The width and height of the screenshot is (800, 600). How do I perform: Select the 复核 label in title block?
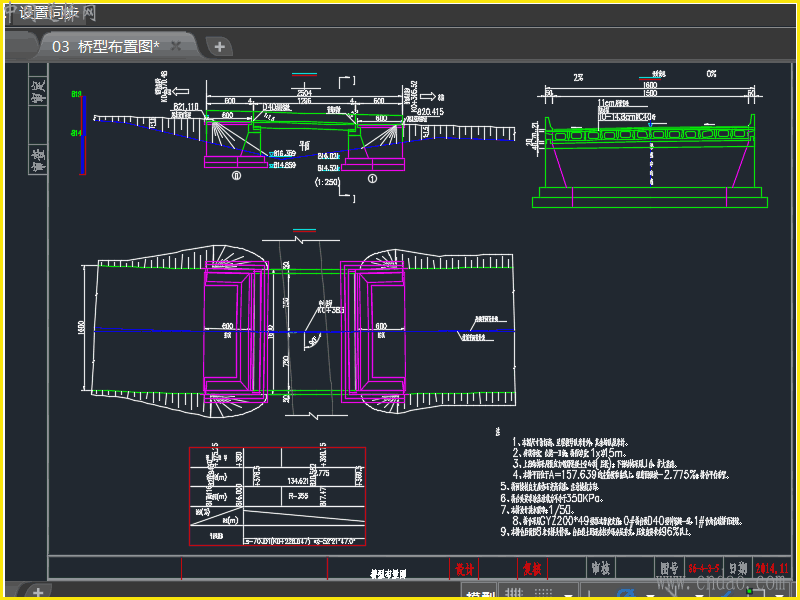(x=532, y=568)
